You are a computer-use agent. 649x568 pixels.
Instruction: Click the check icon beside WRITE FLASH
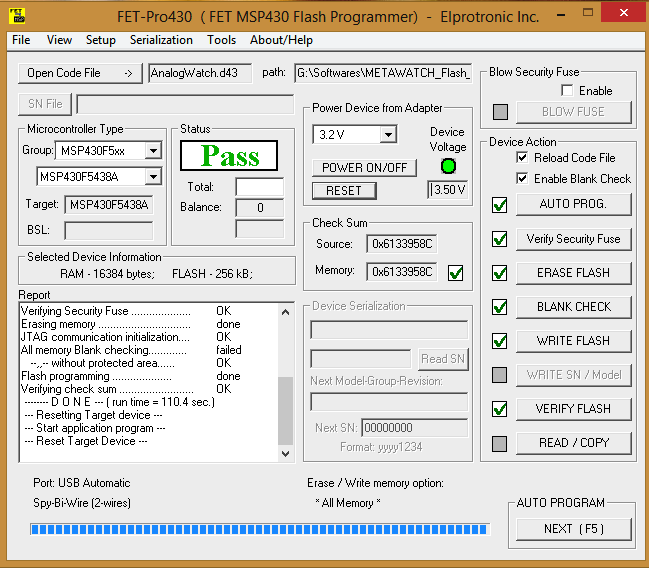point(500,341)
